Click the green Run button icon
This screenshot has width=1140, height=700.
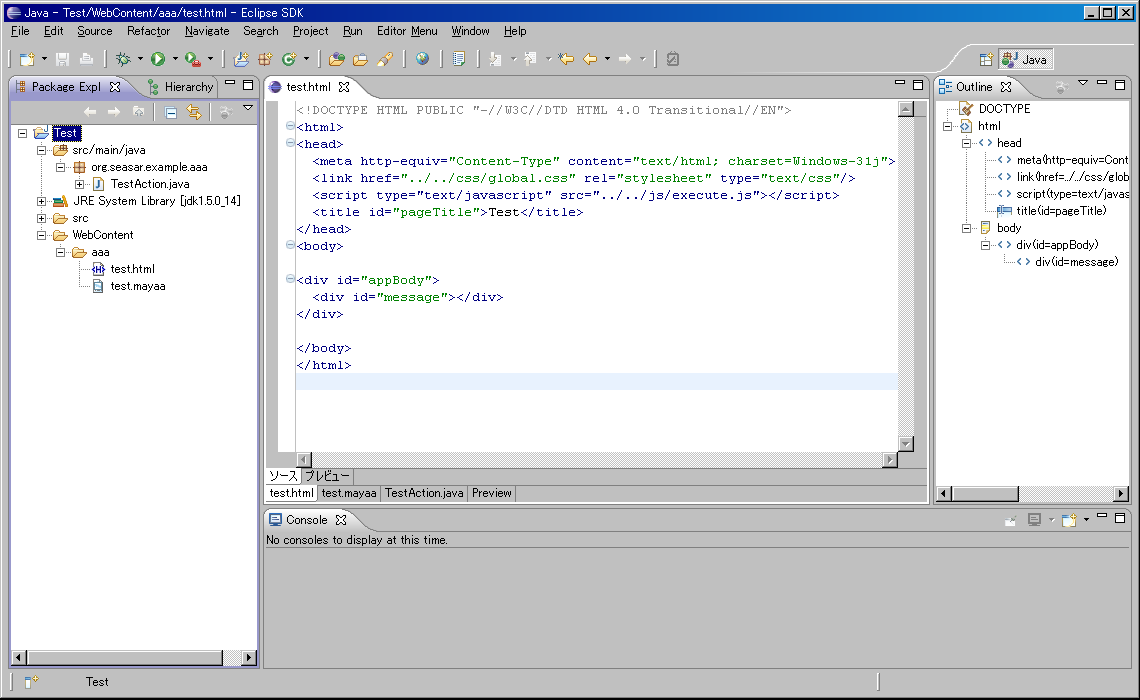tap(158, 59)
